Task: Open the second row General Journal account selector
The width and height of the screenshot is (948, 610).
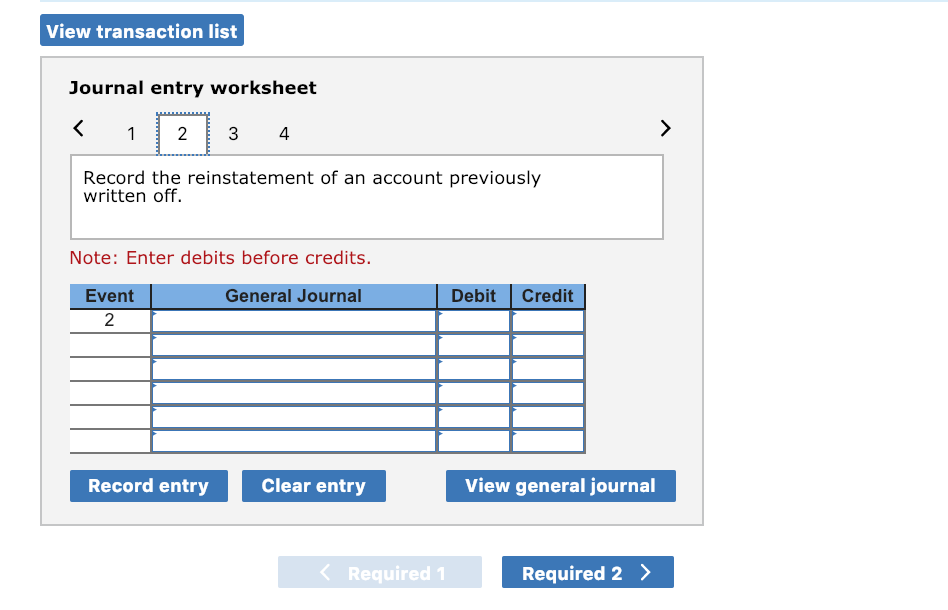Action: 293,344
